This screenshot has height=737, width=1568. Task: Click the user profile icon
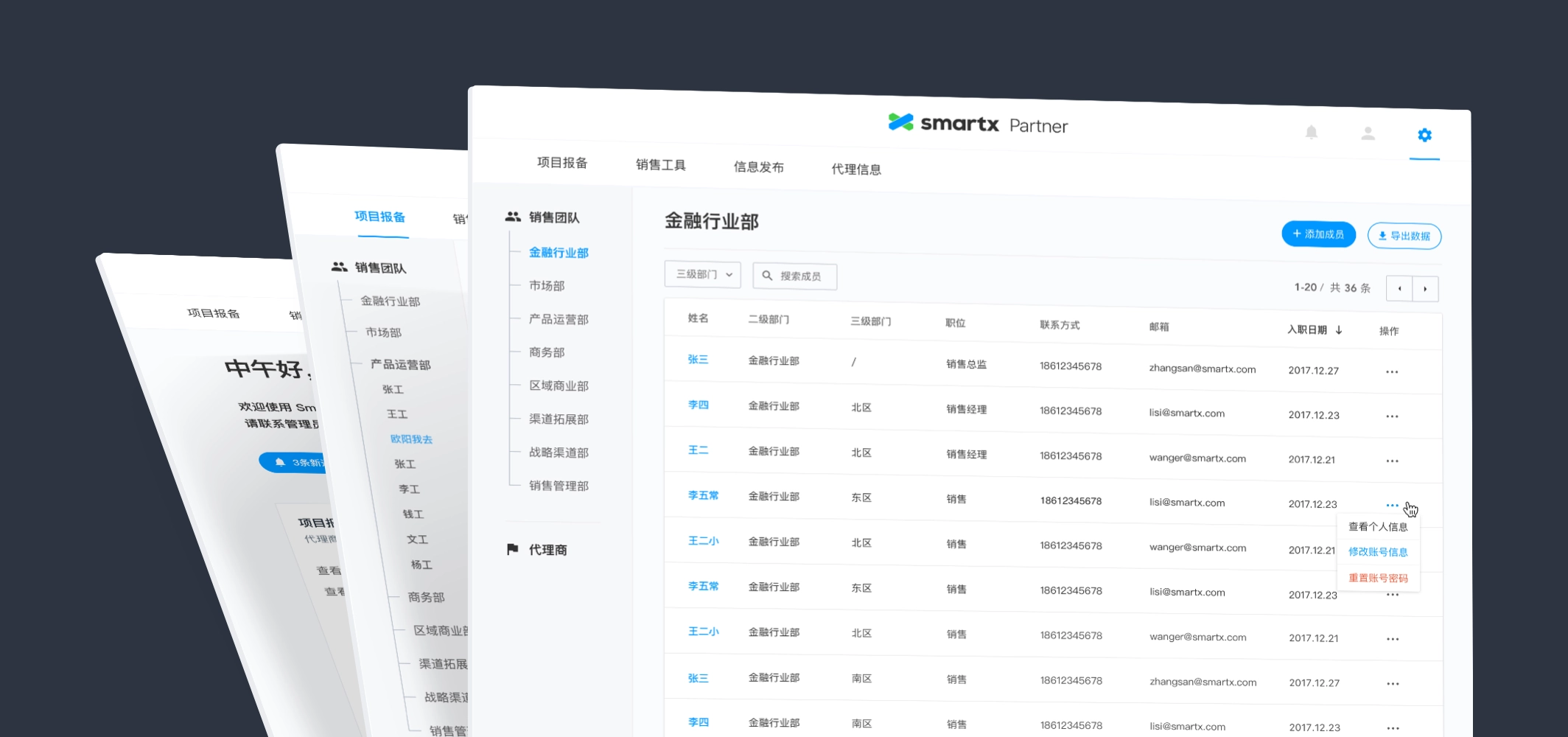[1368, 133]
